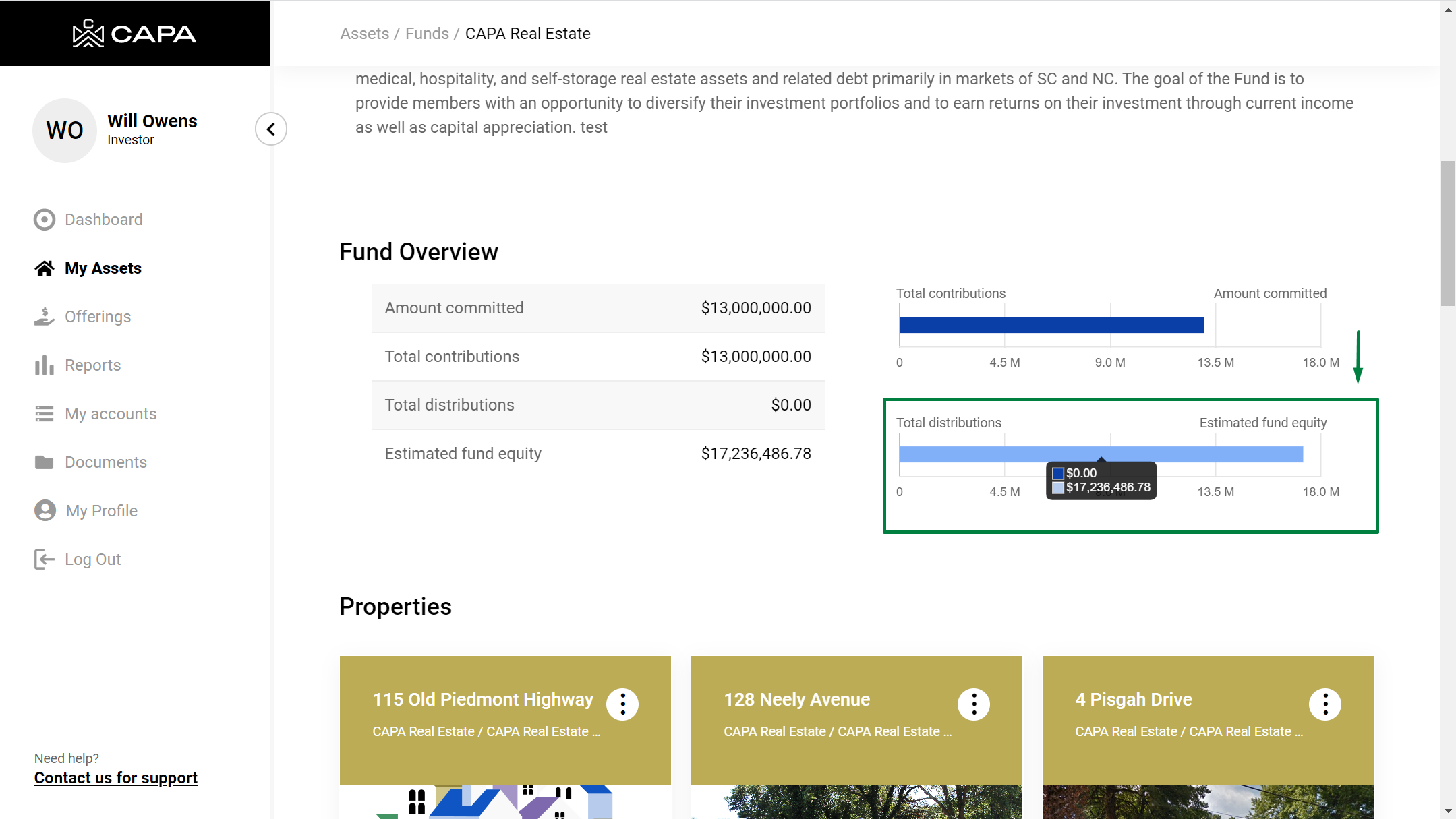This screenshot has width=1456, height=819.
Task: Click the CAPA logo in header
Action: click(x=135, y=34)
